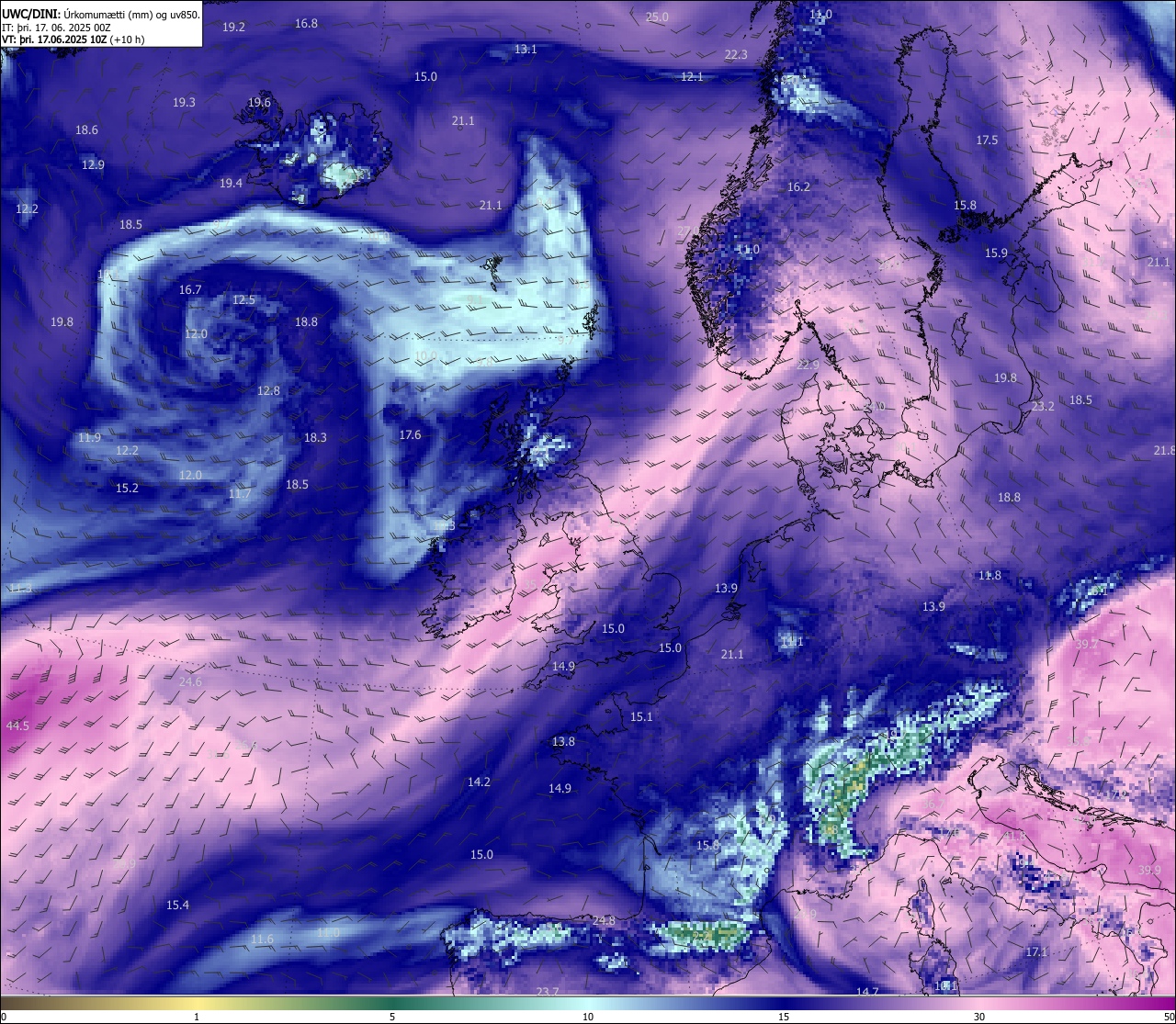Click the 15.2 map value
The image size is (1176, 1024).
pos(127,488)
